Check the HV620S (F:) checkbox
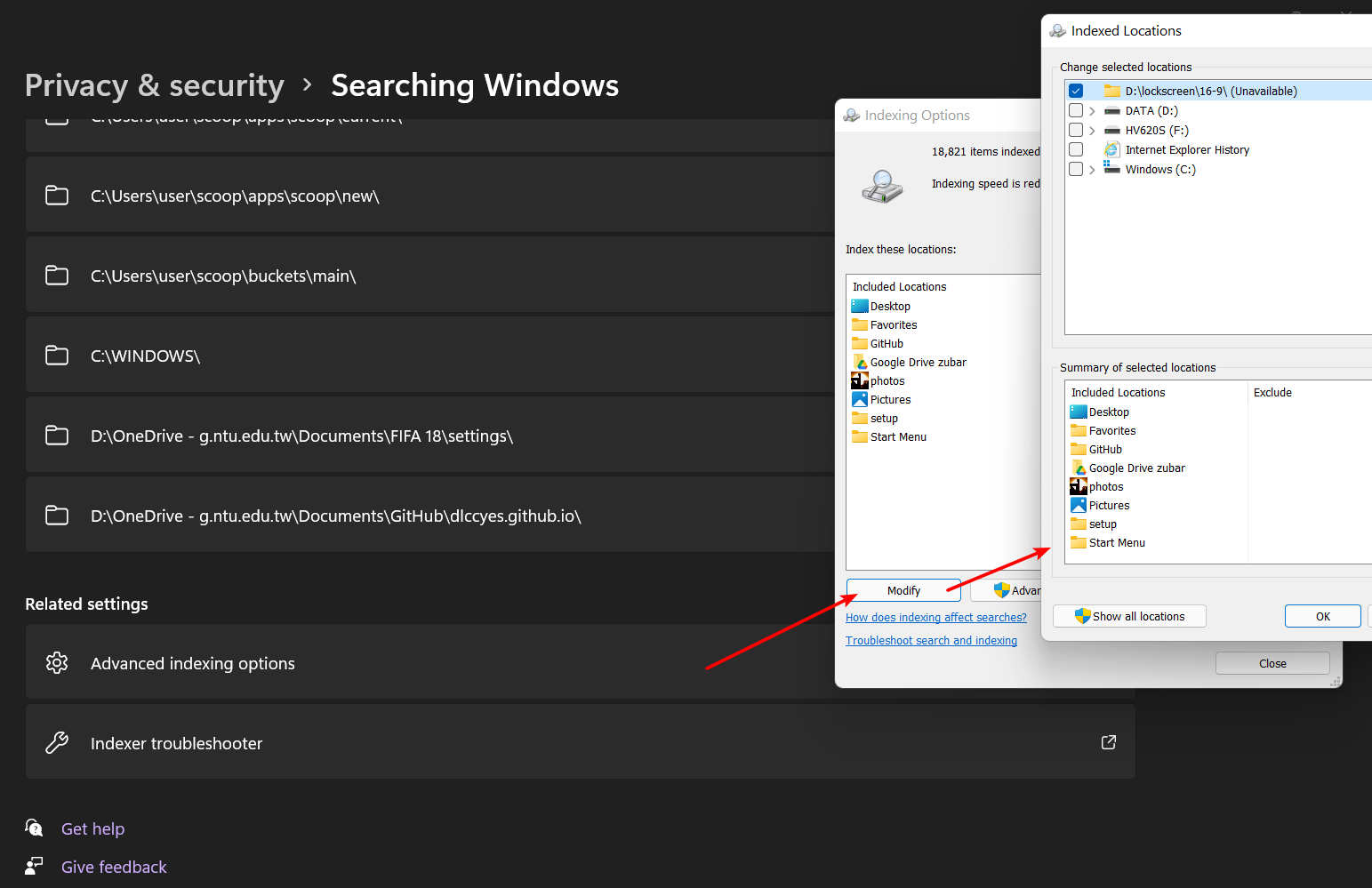The image size is (1372, 888). click(1076, 130)
